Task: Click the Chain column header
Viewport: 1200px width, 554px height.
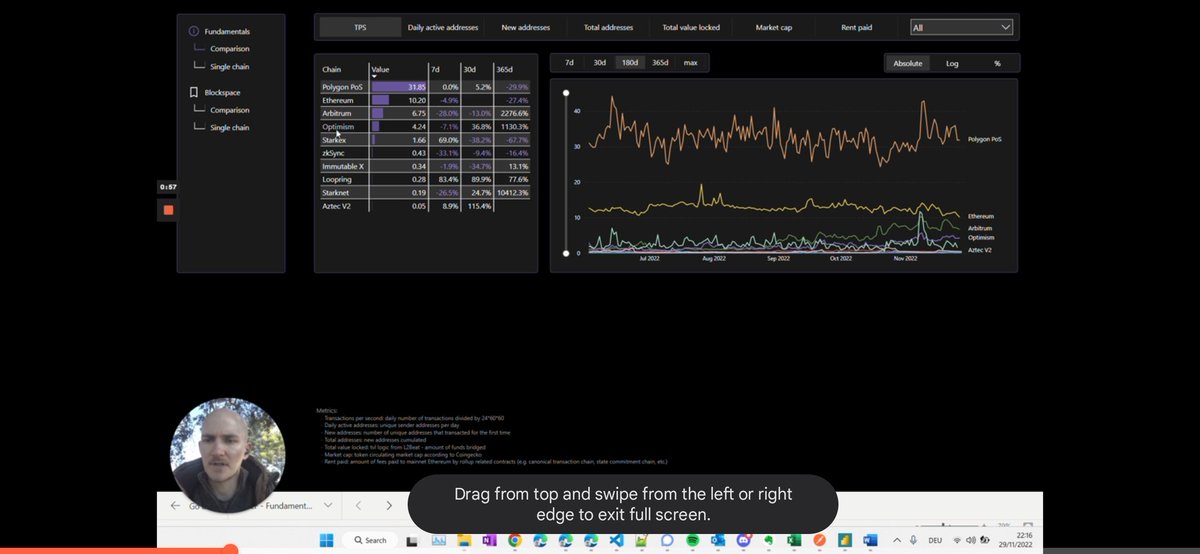Action: click(331, 69)
